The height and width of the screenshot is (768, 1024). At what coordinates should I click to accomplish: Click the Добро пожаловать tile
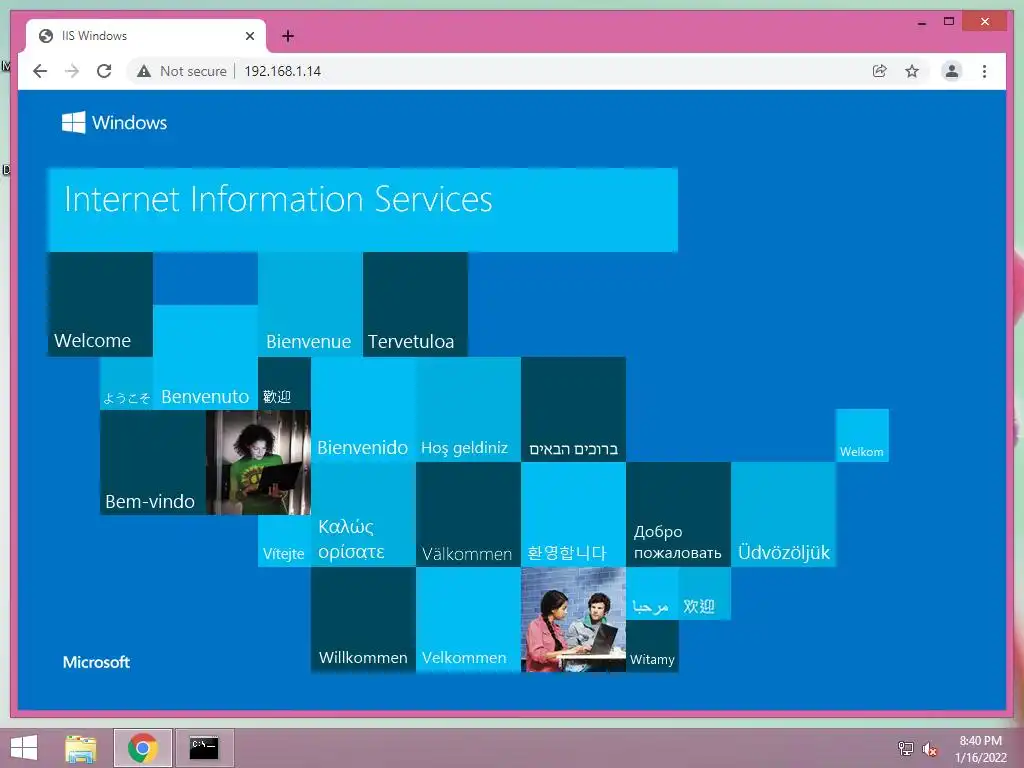(x=678, y=515)
